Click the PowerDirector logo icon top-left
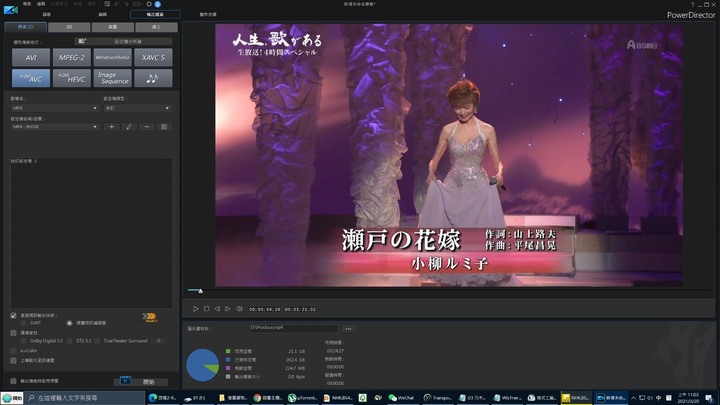The width and height of the screenshot is (720, 405). [11, 9]
